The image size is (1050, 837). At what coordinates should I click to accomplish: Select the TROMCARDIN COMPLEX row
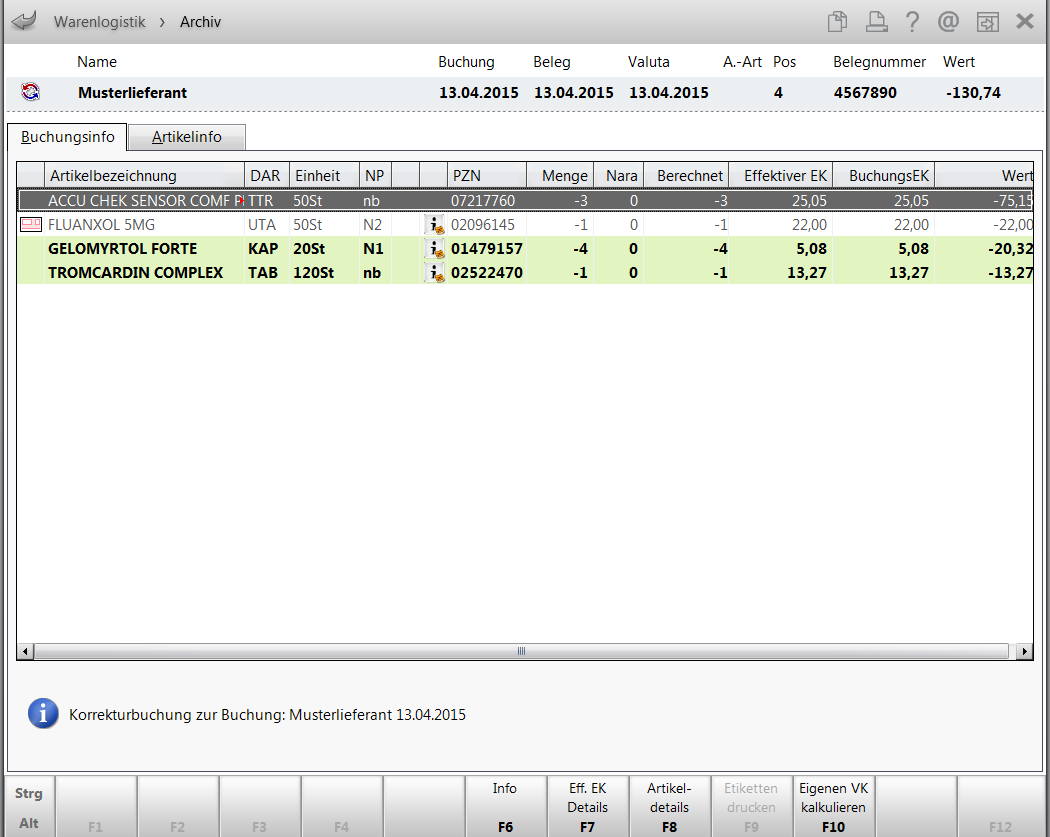click(x=526, y=273)
